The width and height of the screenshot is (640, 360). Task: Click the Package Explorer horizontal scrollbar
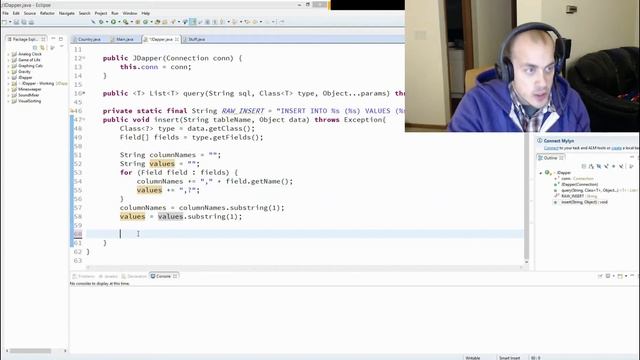pyautogui.click(x=31, y=351)
